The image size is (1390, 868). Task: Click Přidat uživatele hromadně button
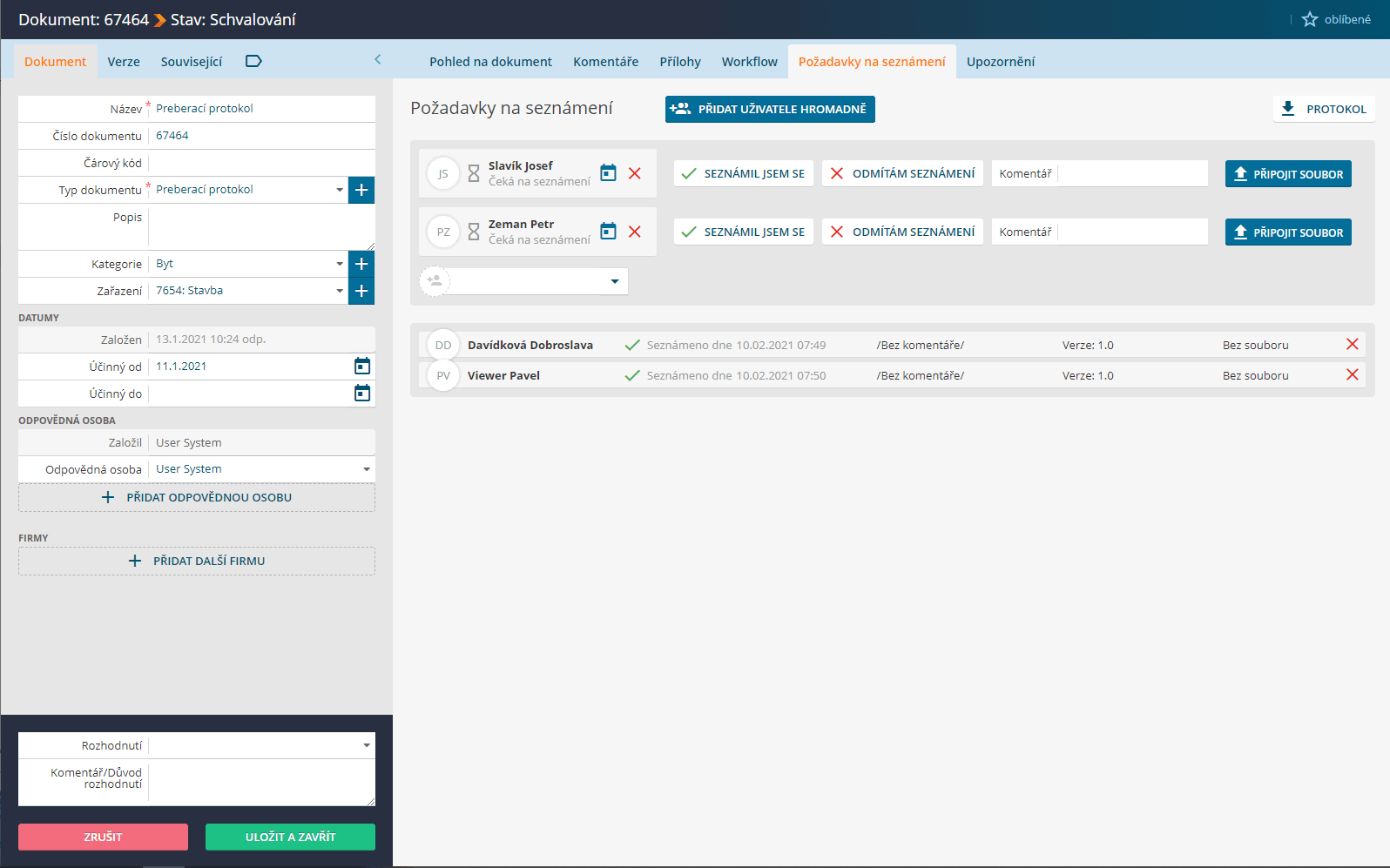(770, 109)
